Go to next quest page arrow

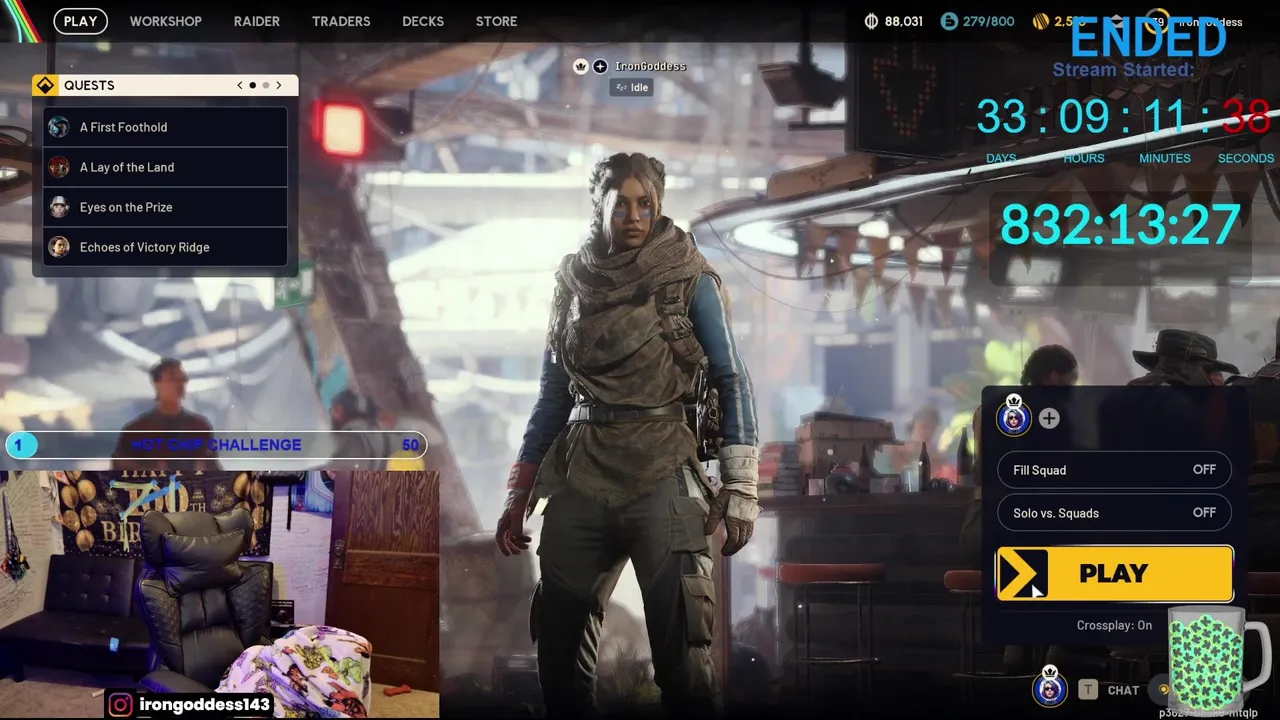(279, 85)
